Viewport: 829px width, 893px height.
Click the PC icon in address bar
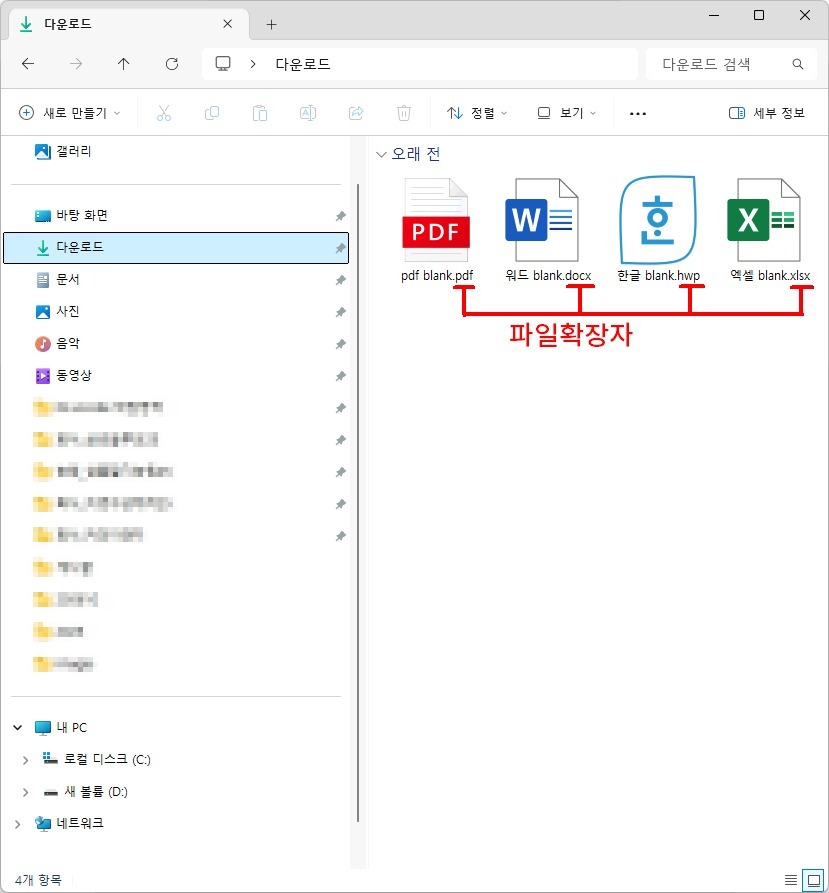coord(223,64)
